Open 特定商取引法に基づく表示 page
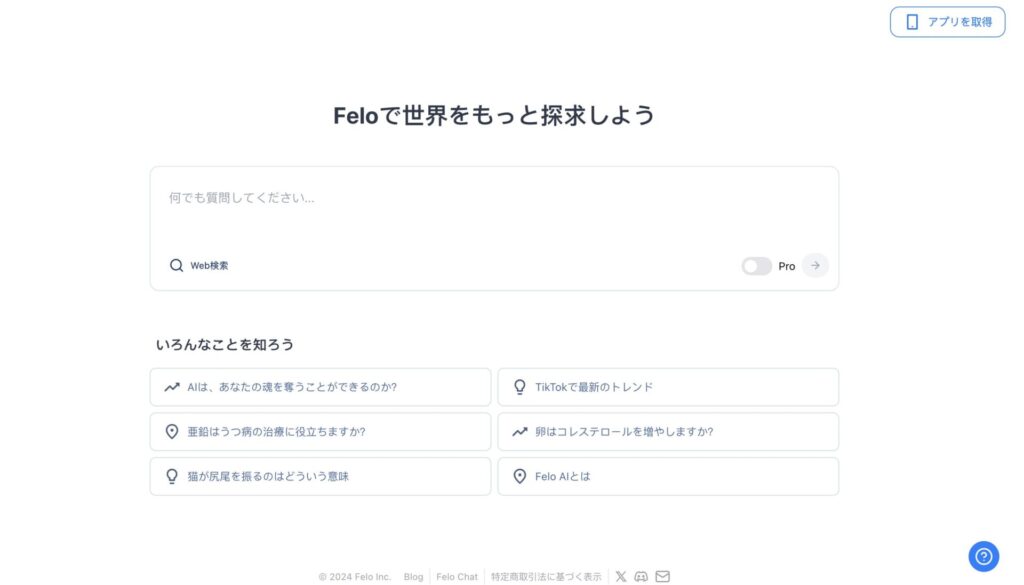Viewport: 1024px width, 585px height. [x=545, y=576]
